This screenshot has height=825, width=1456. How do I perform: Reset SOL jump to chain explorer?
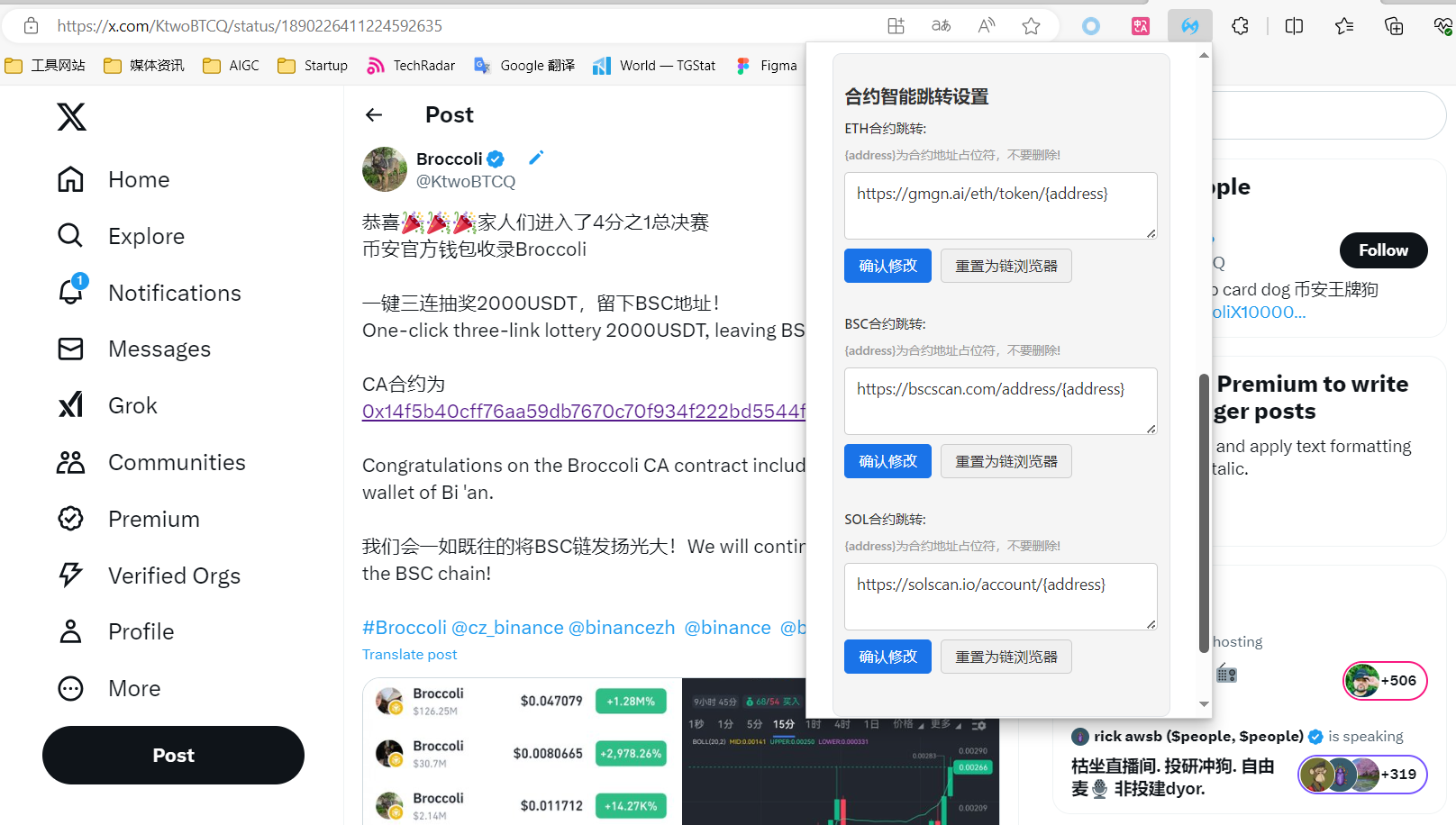coord(1006,657)
